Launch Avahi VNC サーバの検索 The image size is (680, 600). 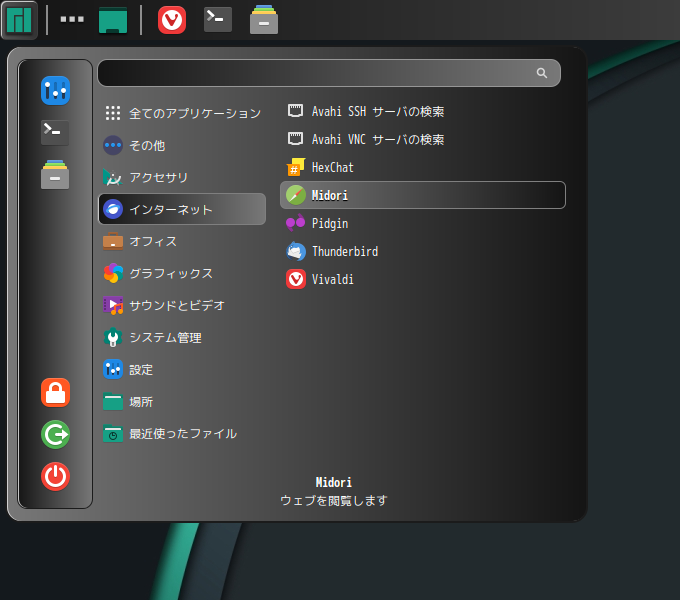tap(423, 139)
